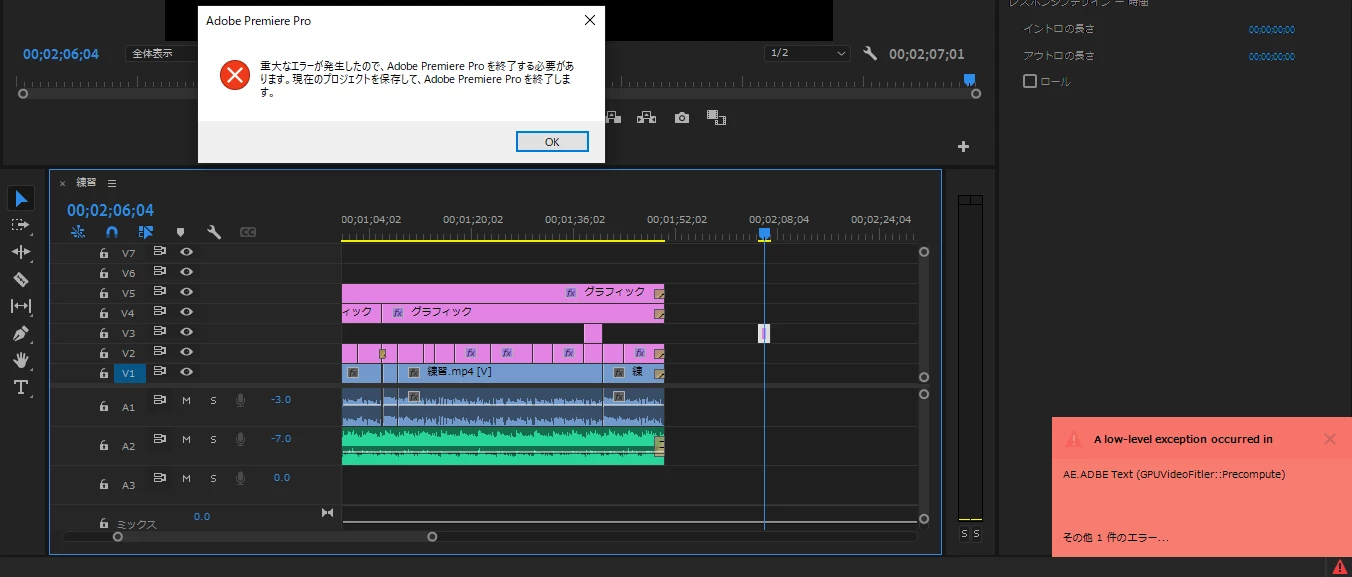Click the 練習 sequence tab
Image resolution: width=1352 pixels, height=577 pixels.
point(87,183)
